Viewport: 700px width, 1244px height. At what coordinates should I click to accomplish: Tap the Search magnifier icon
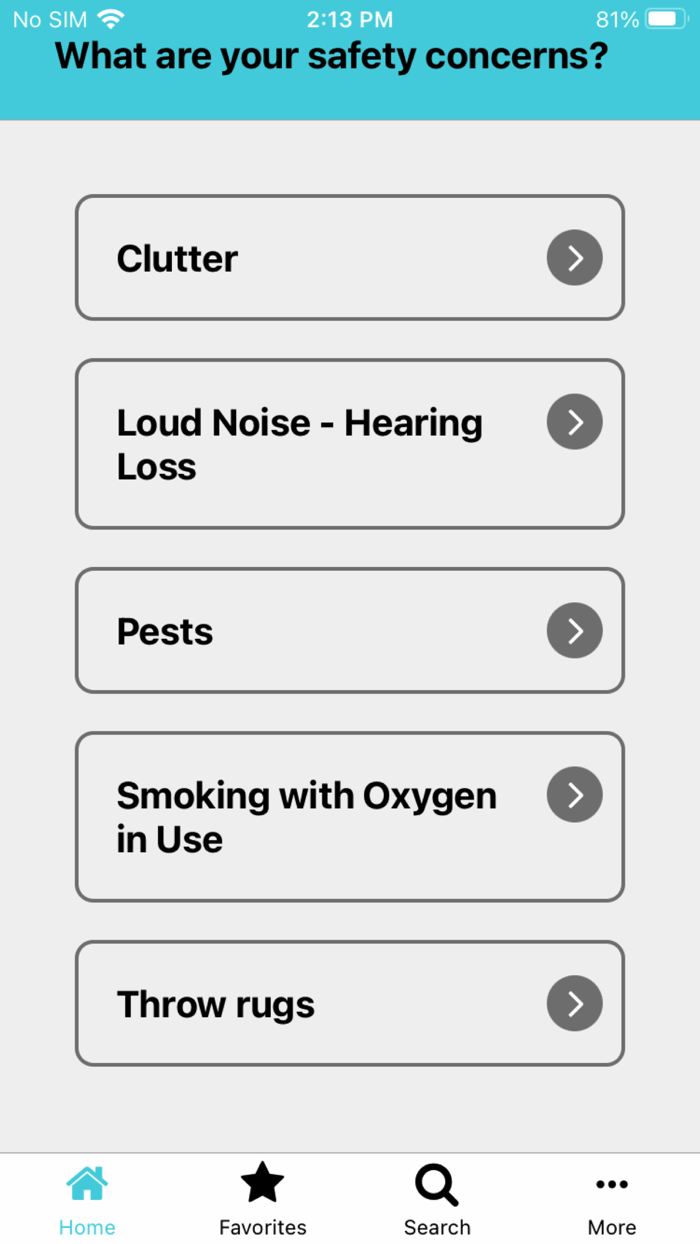(x=436, y=1183)
